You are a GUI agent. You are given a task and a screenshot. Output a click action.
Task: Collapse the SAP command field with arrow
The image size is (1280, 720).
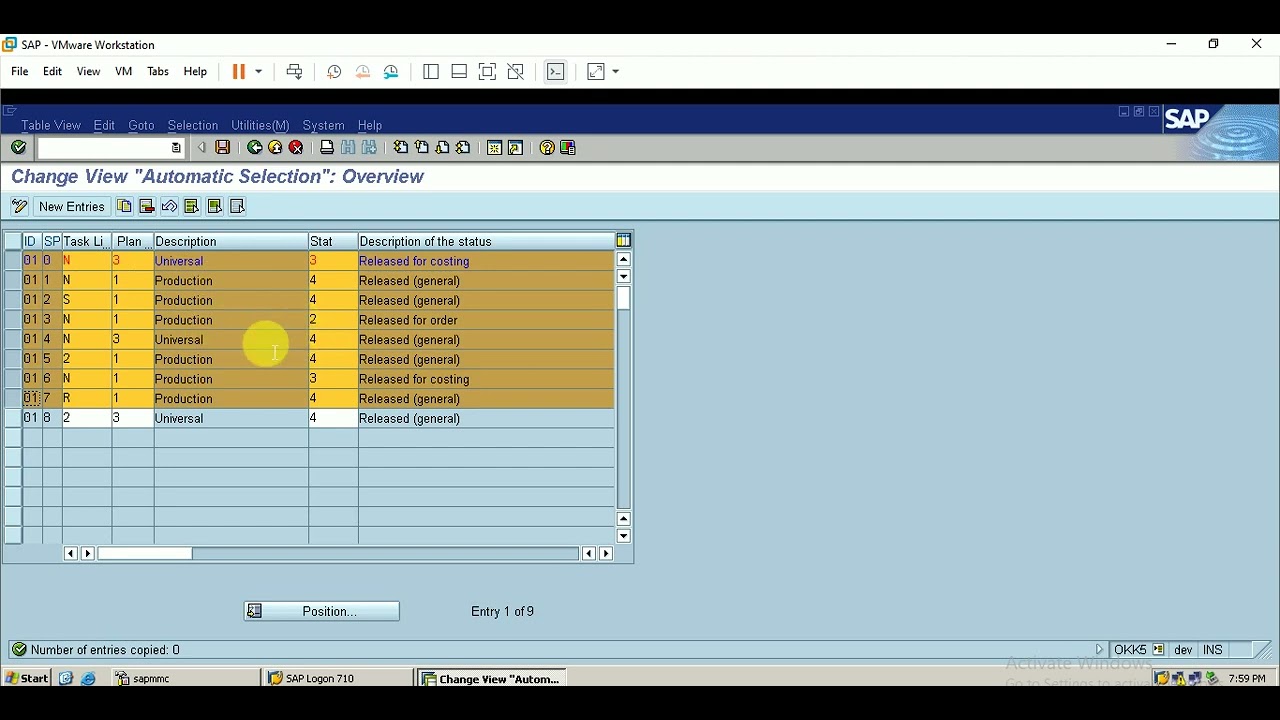click(x=201, y=148)
